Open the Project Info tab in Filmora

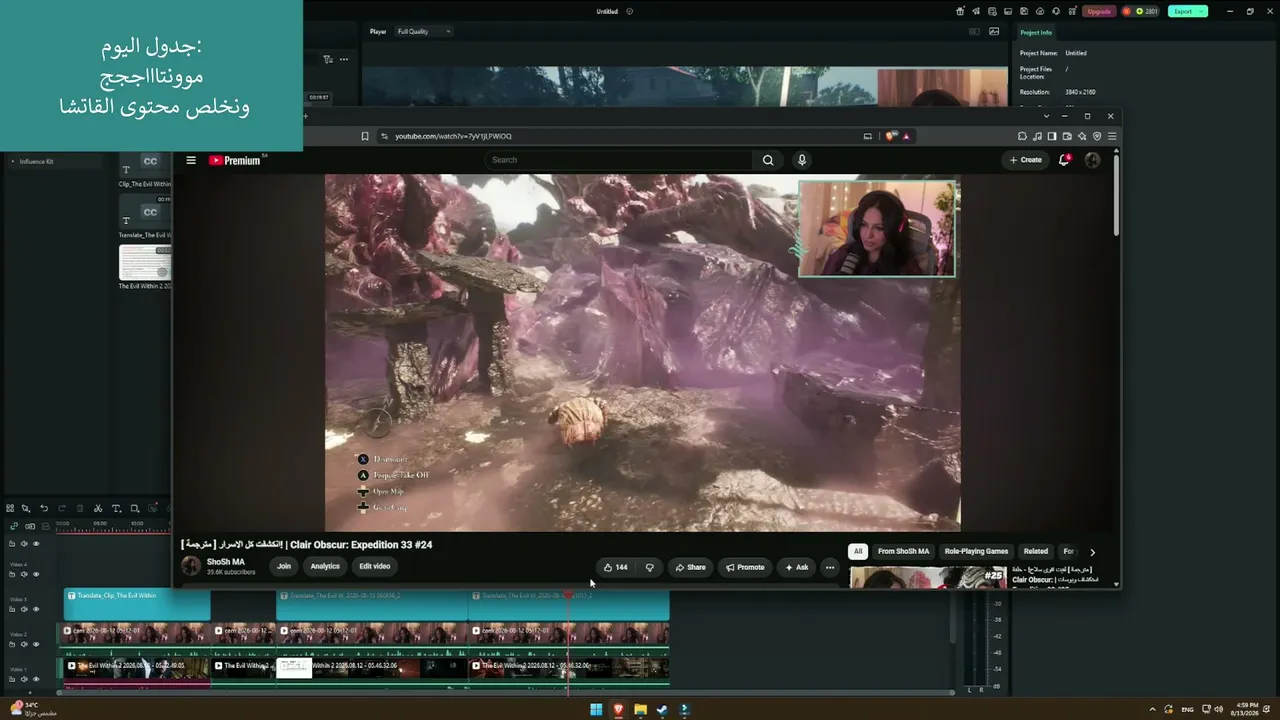tap(1036, 32)
